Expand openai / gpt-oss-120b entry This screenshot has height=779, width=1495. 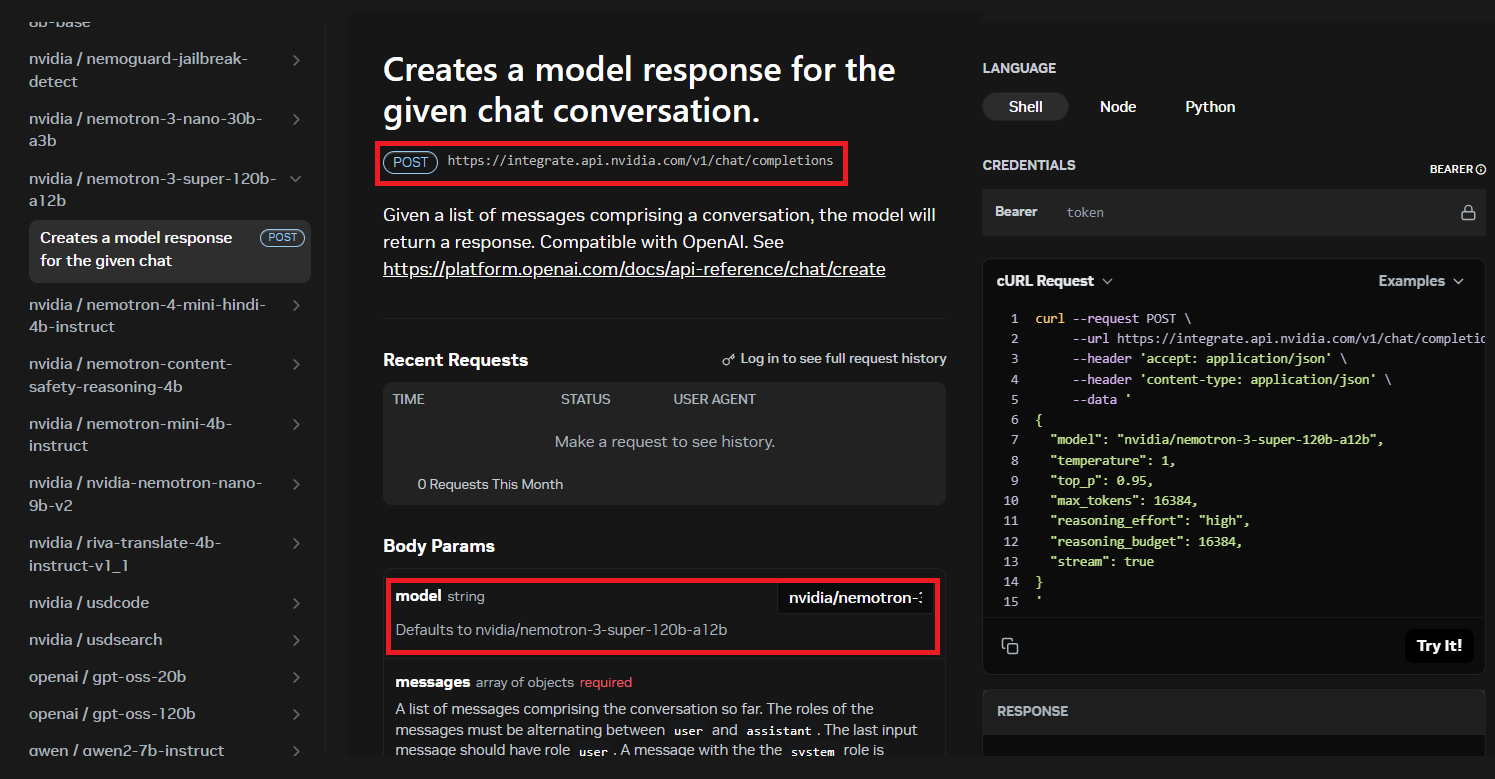click(296, 714)
